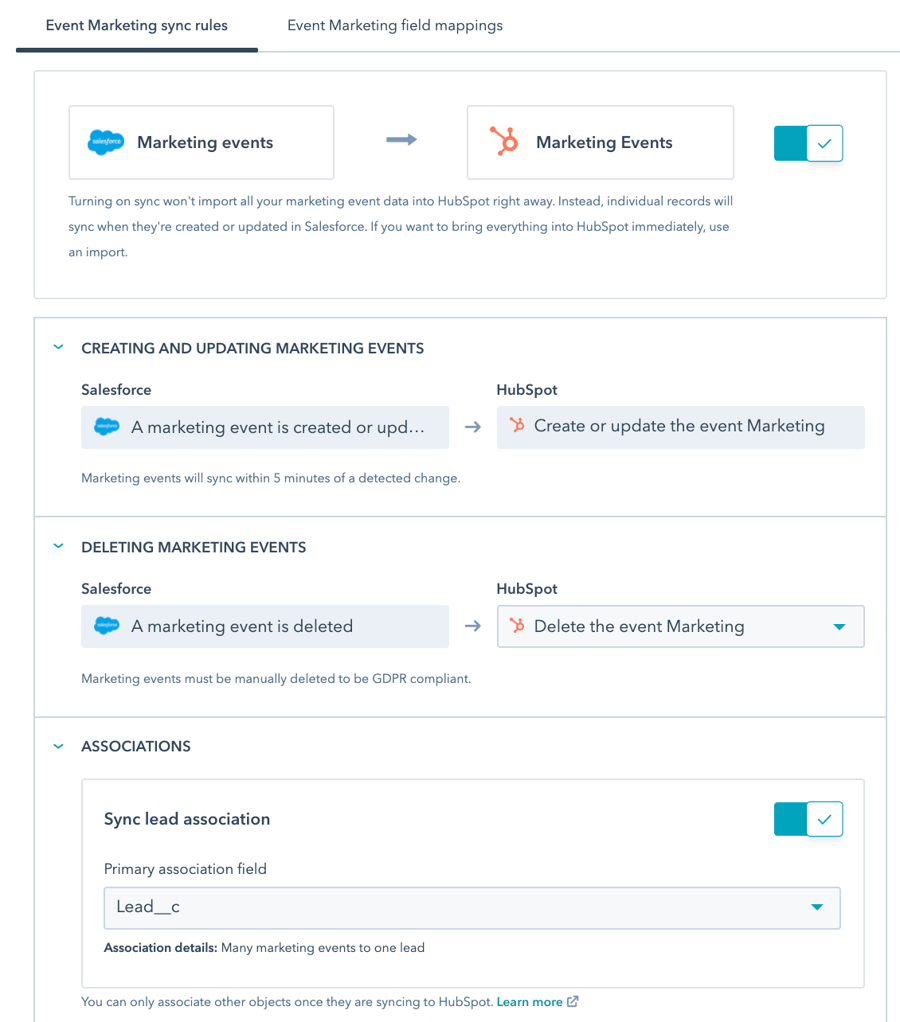Click the arrow between Marketing events cards
Viewport: 900px width, 1022px height.
[401, 141]
